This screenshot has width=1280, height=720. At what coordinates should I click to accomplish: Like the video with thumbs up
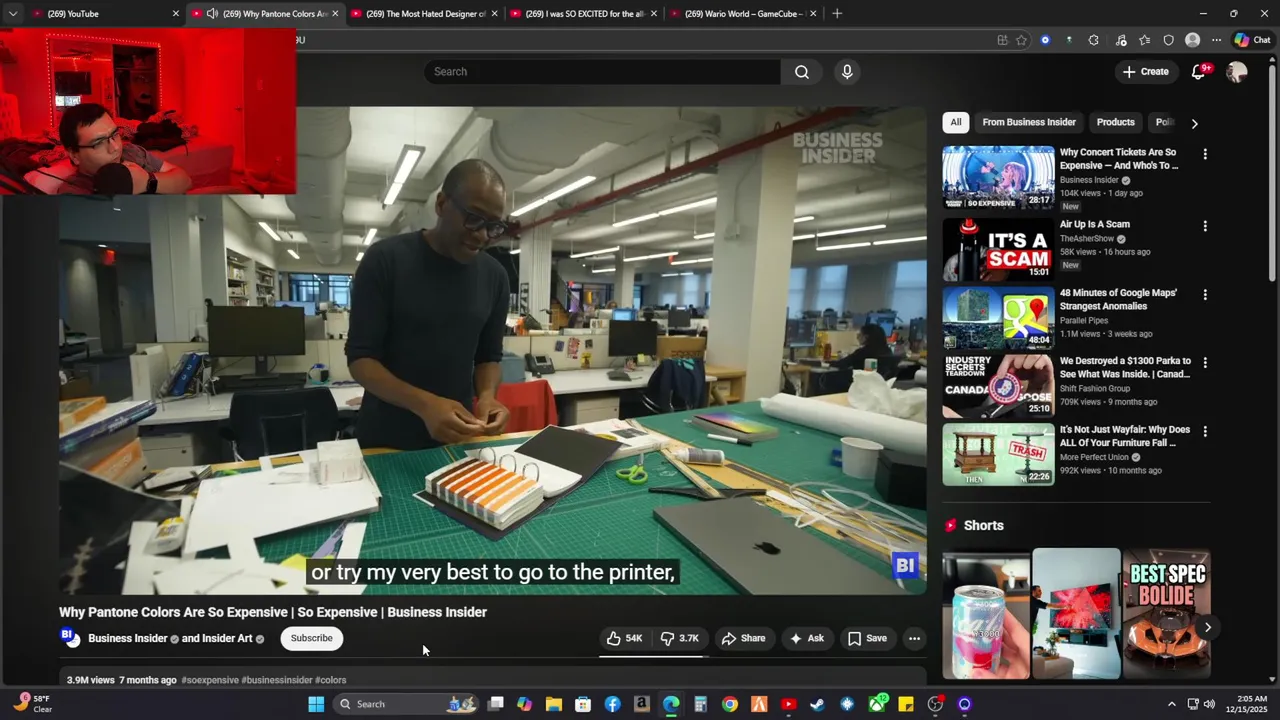(x=625, y=638)
